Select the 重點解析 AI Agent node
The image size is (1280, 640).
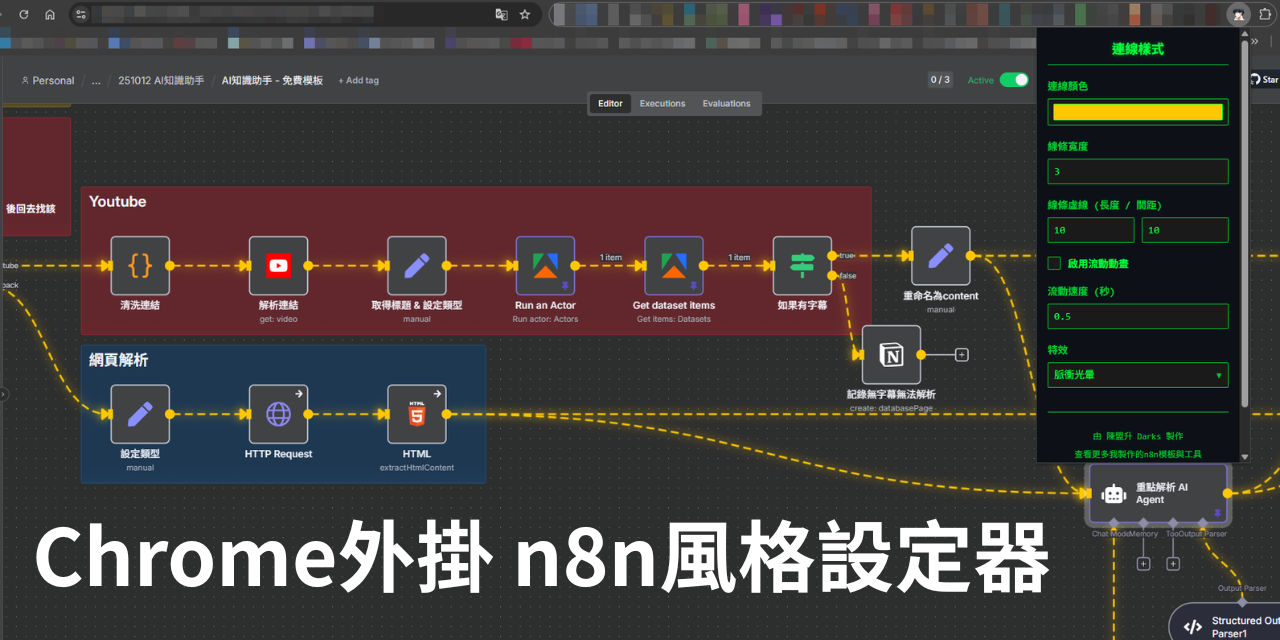[1155, 492]
